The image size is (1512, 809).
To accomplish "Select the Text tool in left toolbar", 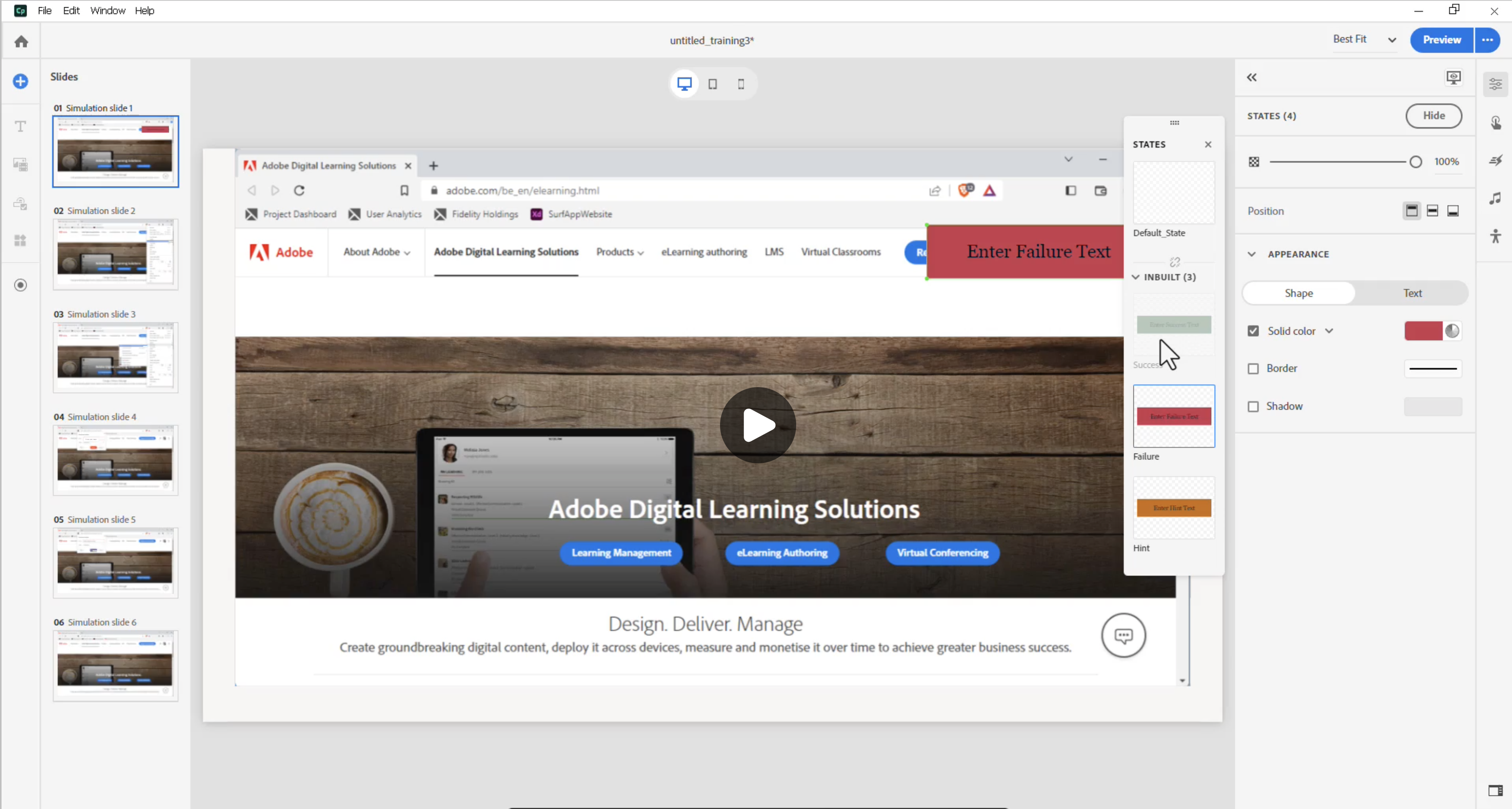I will pyautogui.click(x=21, y=126).
